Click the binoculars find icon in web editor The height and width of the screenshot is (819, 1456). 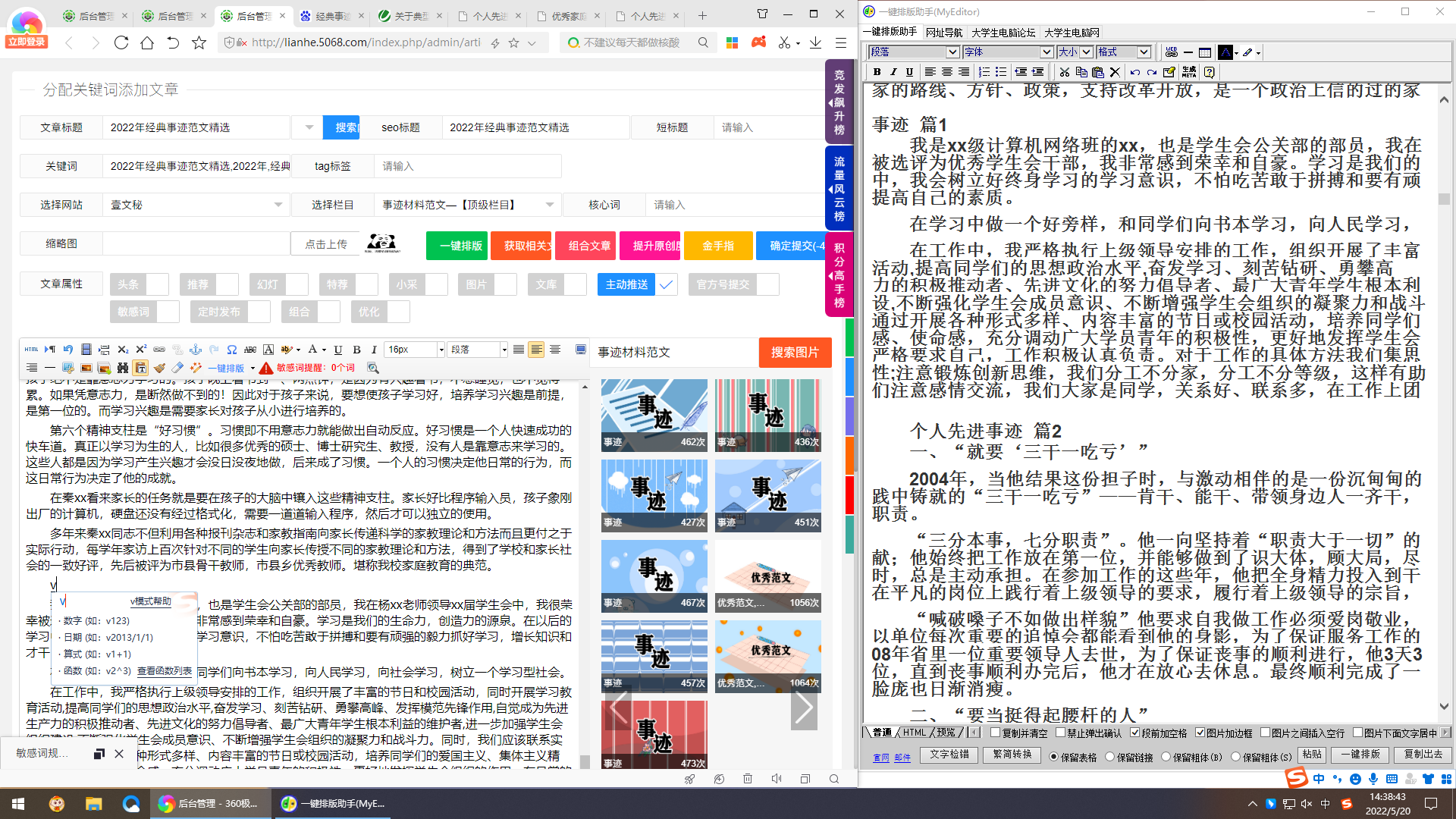[123, 368]
